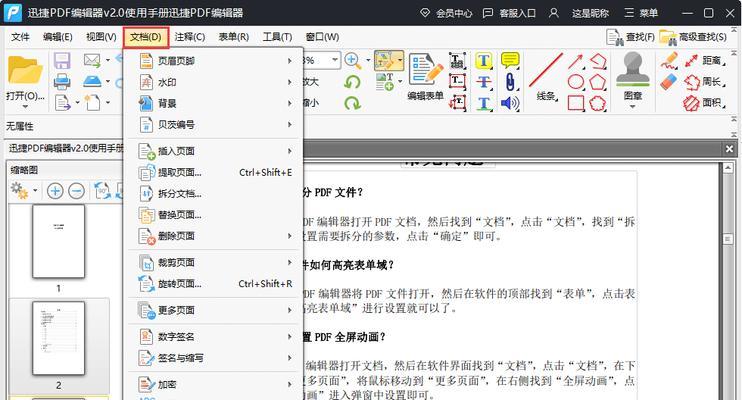The image size is (742, 400).
Task: Choose 旋转页面... from the menu
Action: click(213, 284)
